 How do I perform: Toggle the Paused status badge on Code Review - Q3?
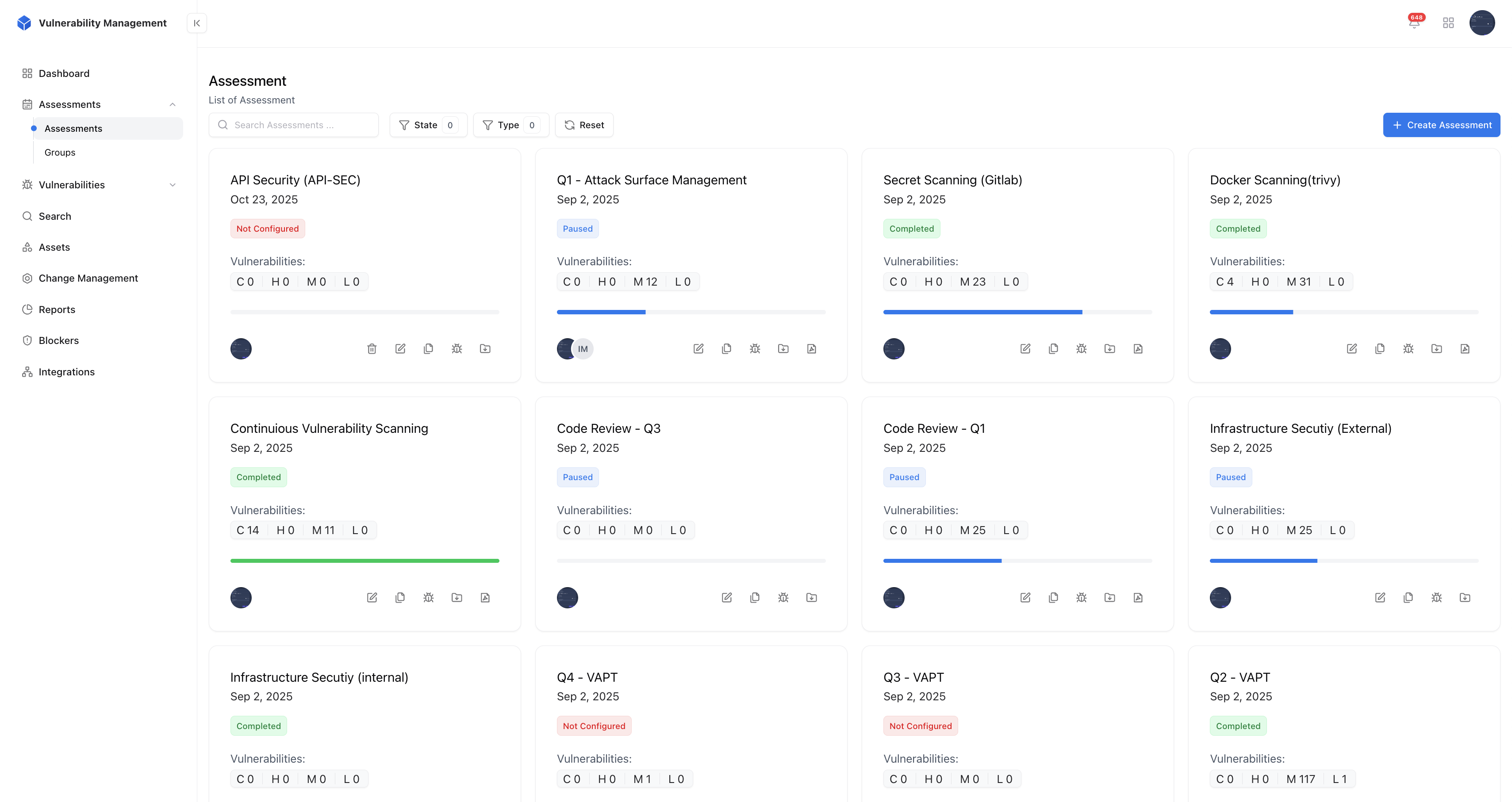click(x=577, y=477)
